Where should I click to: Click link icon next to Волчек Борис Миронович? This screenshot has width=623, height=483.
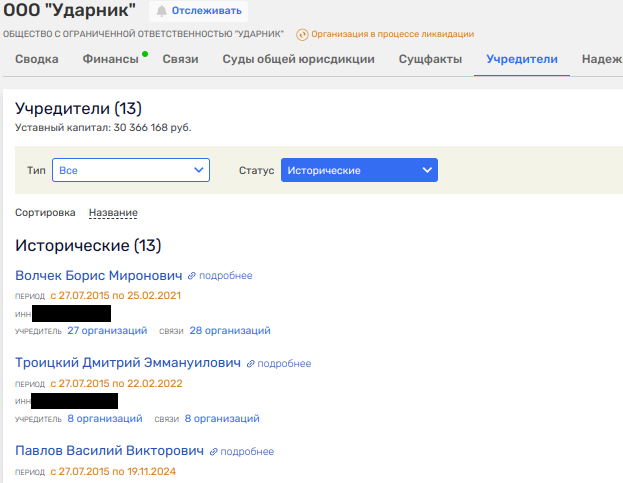192,276
